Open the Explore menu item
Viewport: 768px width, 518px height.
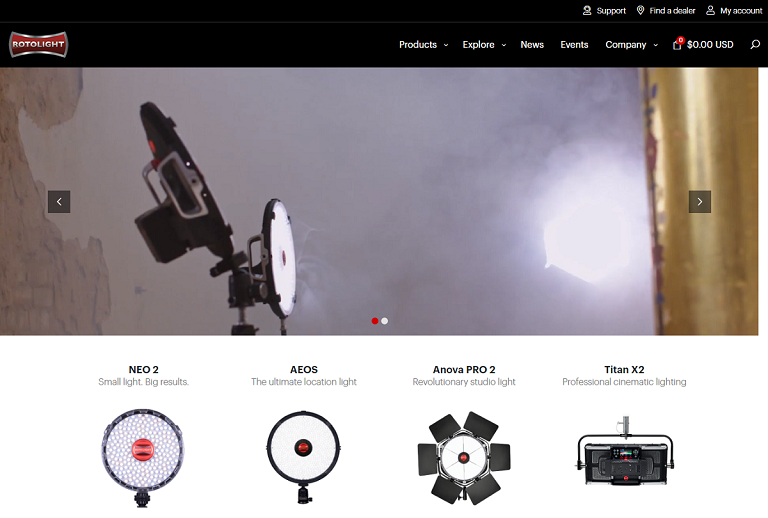tap(479, 45)
